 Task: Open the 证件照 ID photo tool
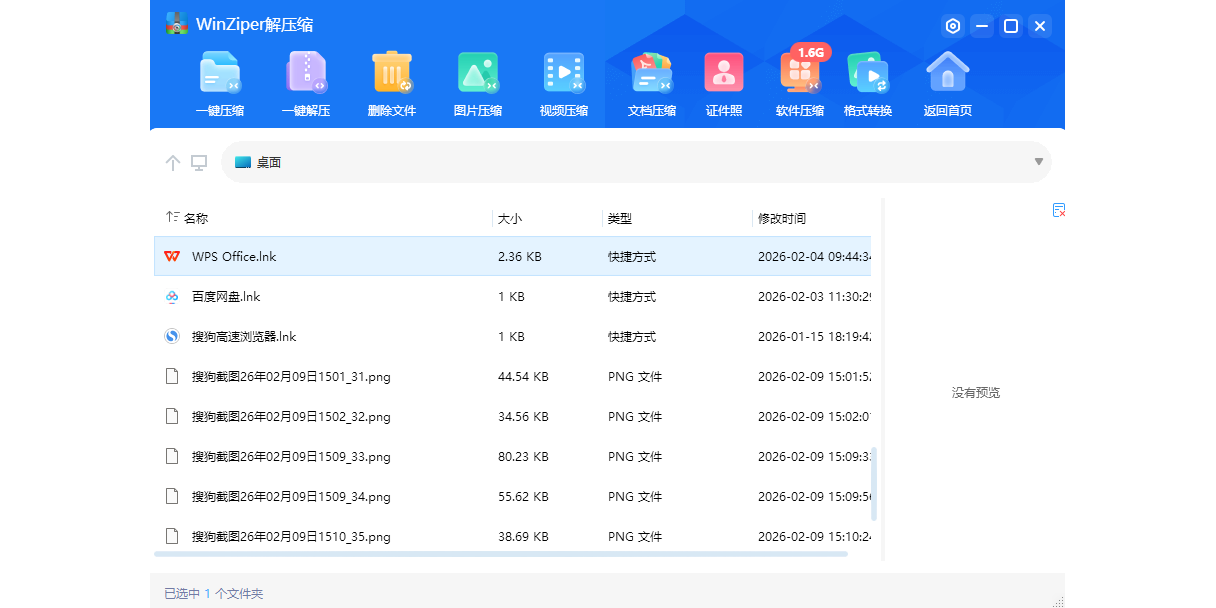coord(724,84)
